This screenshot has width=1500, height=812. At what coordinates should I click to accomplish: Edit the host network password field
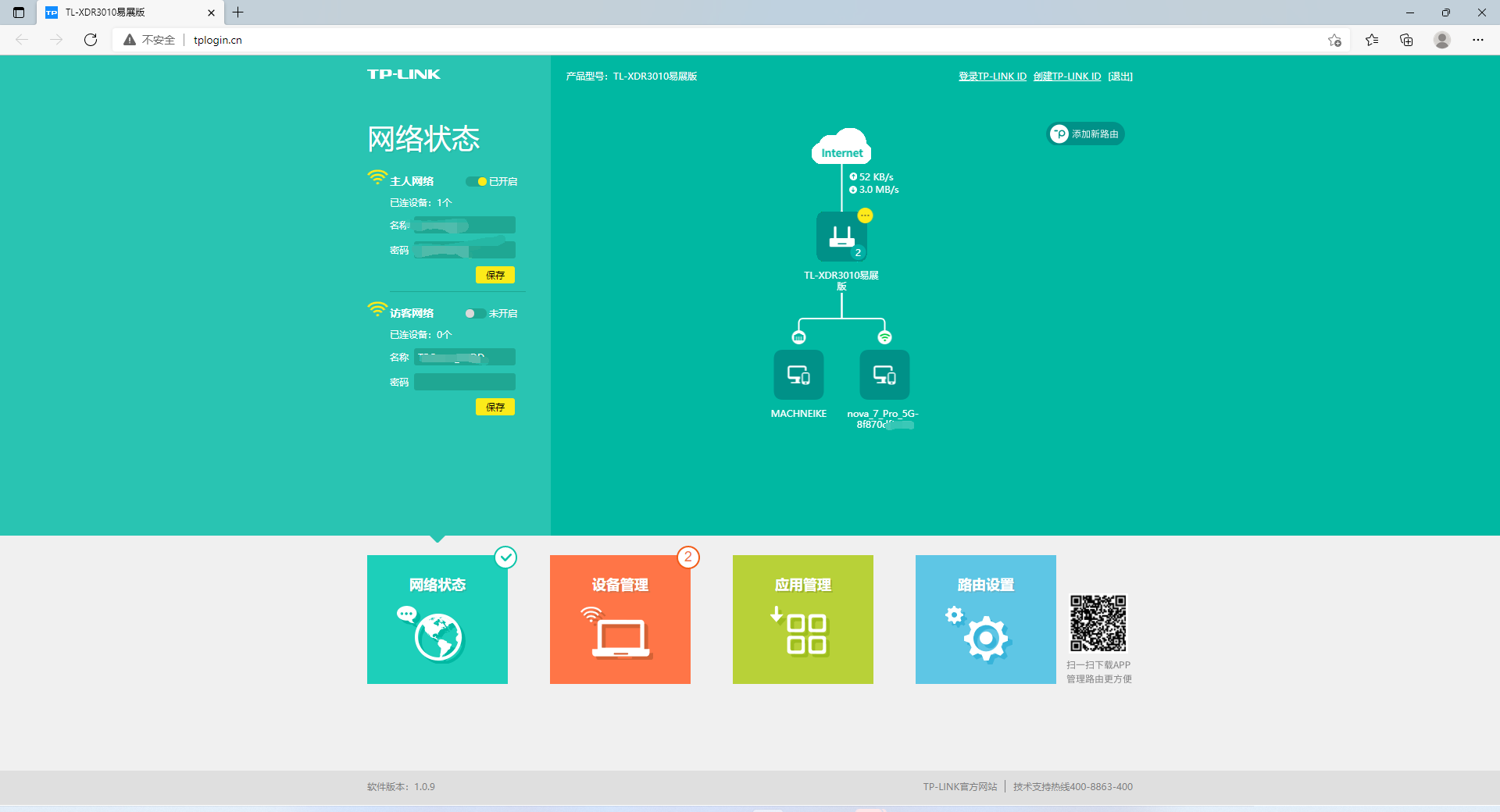(465, 250)
